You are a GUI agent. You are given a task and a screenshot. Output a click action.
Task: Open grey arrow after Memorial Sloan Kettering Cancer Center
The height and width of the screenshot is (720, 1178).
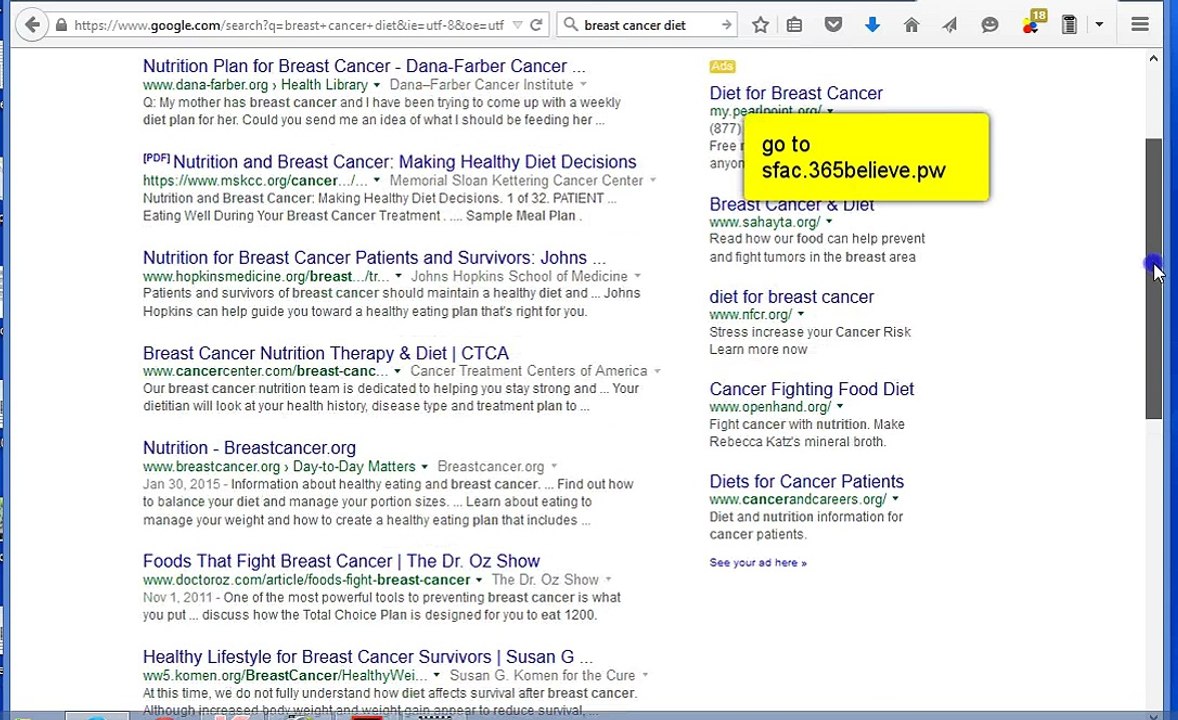point(653,180)
